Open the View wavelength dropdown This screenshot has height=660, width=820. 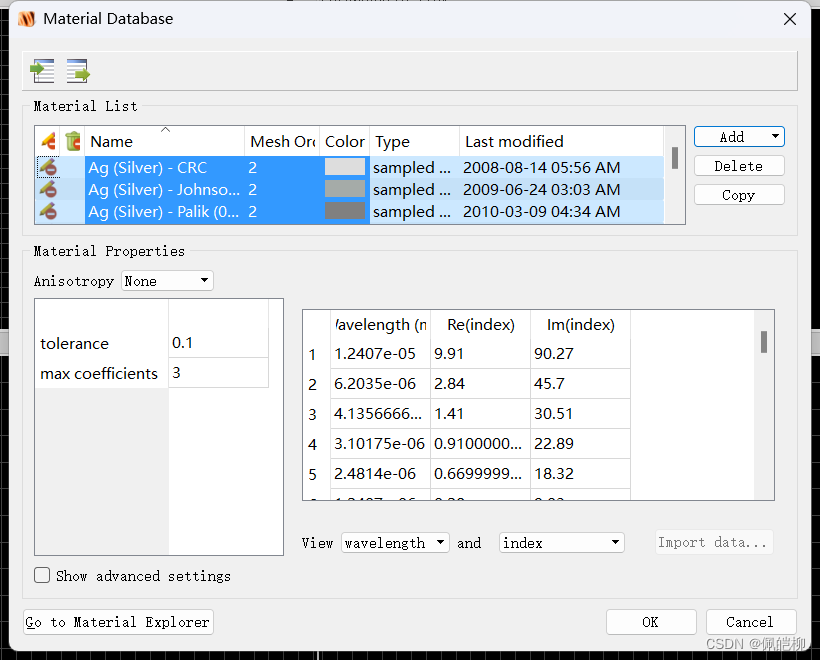(x=395, y=543)
